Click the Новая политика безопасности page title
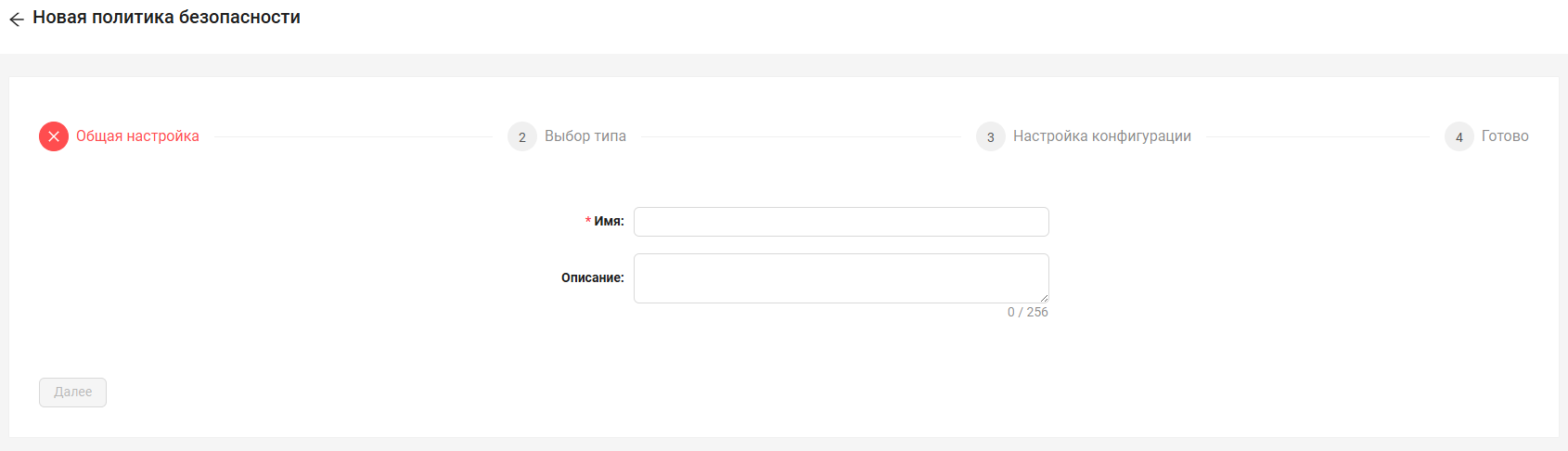 (167, 18)
